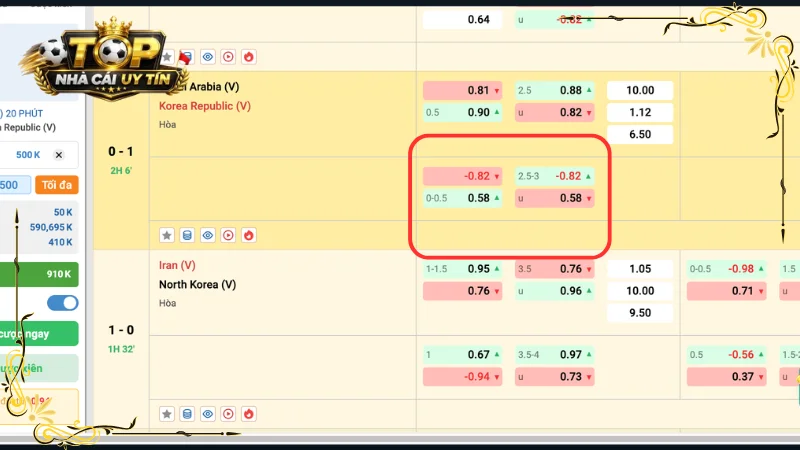Pick over 3.5-4 odds 0.97
Image resolution: width=800 pixels, height=450 pixels.
tap(555, 355)
